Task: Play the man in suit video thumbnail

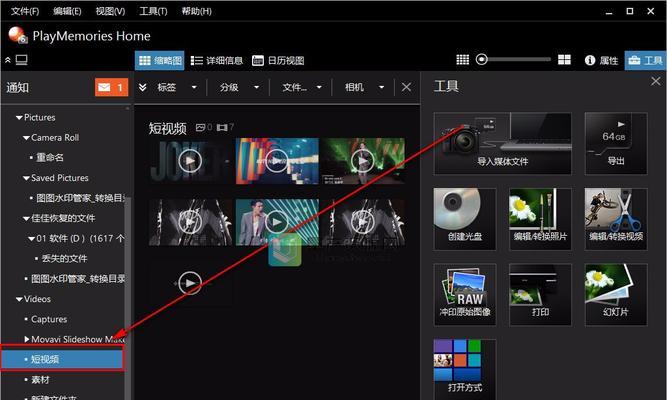Action: (277, 222)
